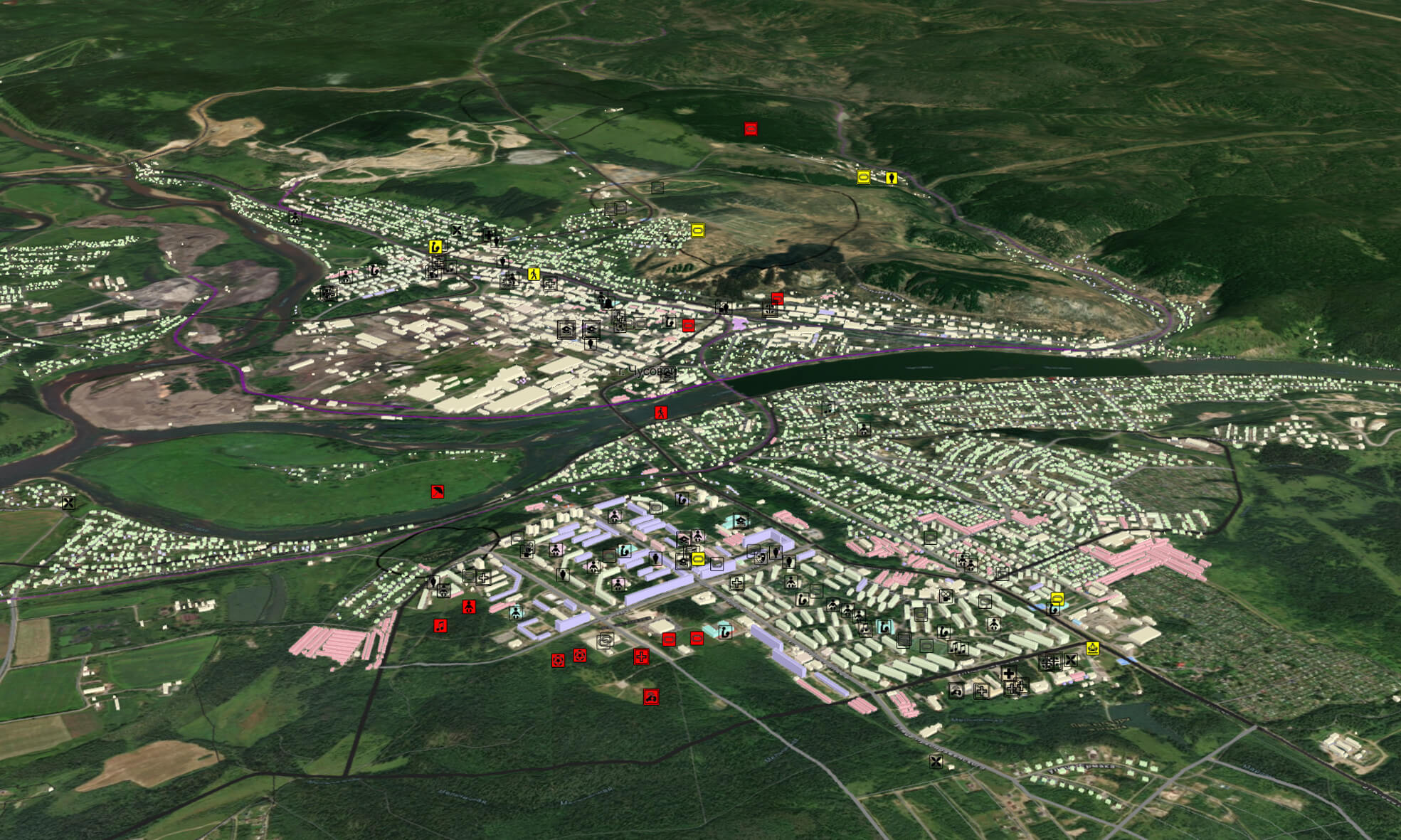Select the yellow flexing-arm sports marker
This screenshot has width=1401, height=840.
pyautogui.click(x=435, y=247)
